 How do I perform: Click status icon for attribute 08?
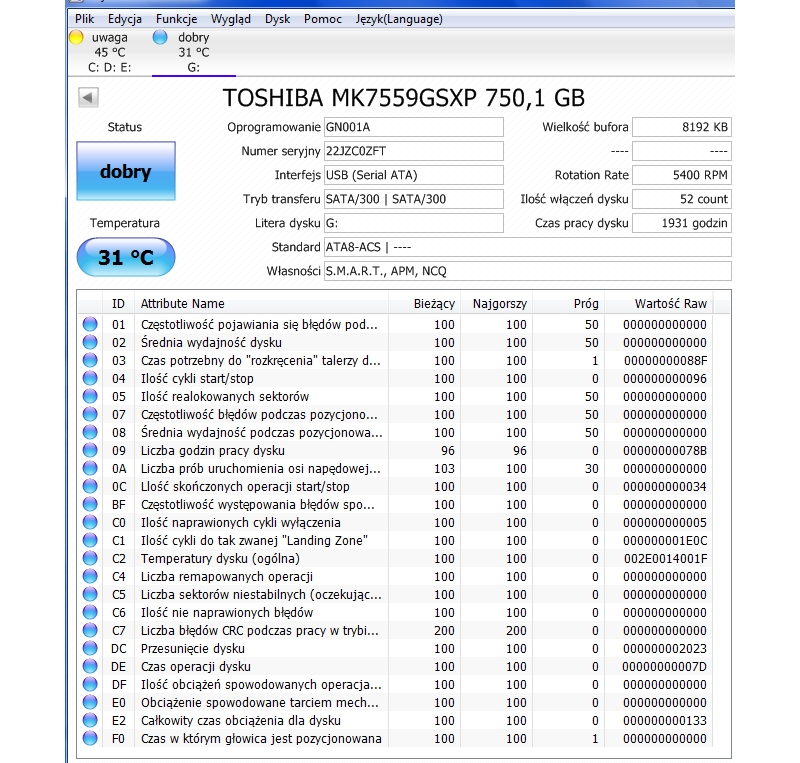(x=90, y=432)
